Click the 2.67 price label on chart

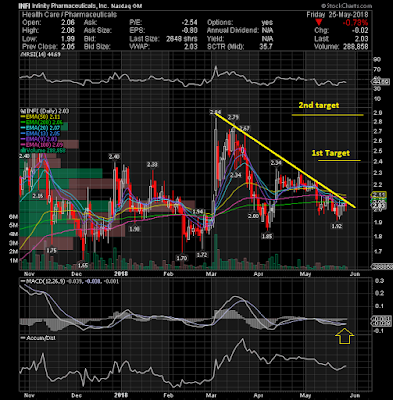(244, 128)
